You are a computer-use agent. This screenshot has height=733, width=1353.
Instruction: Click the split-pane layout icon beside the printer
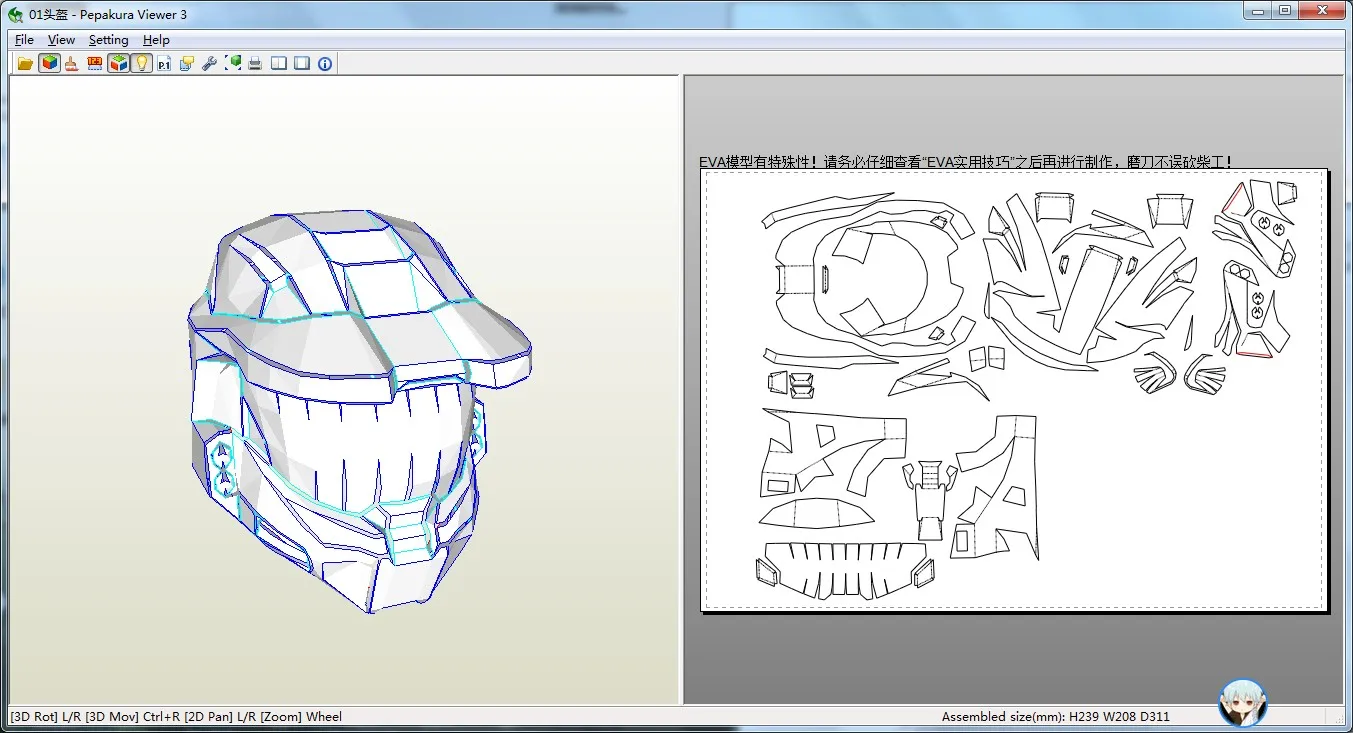coord(279,63)
